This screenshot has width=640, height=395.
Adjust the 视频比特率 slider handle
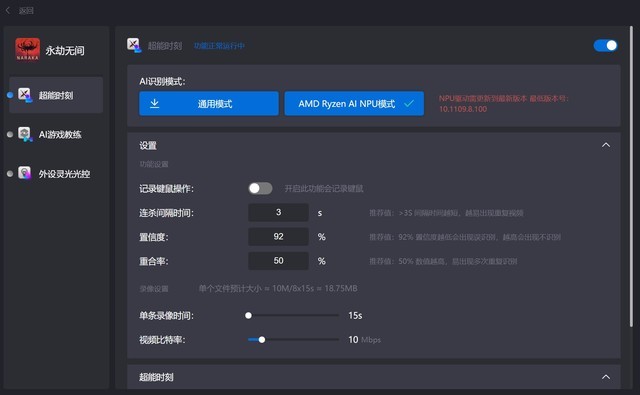[x=262, y=340]
